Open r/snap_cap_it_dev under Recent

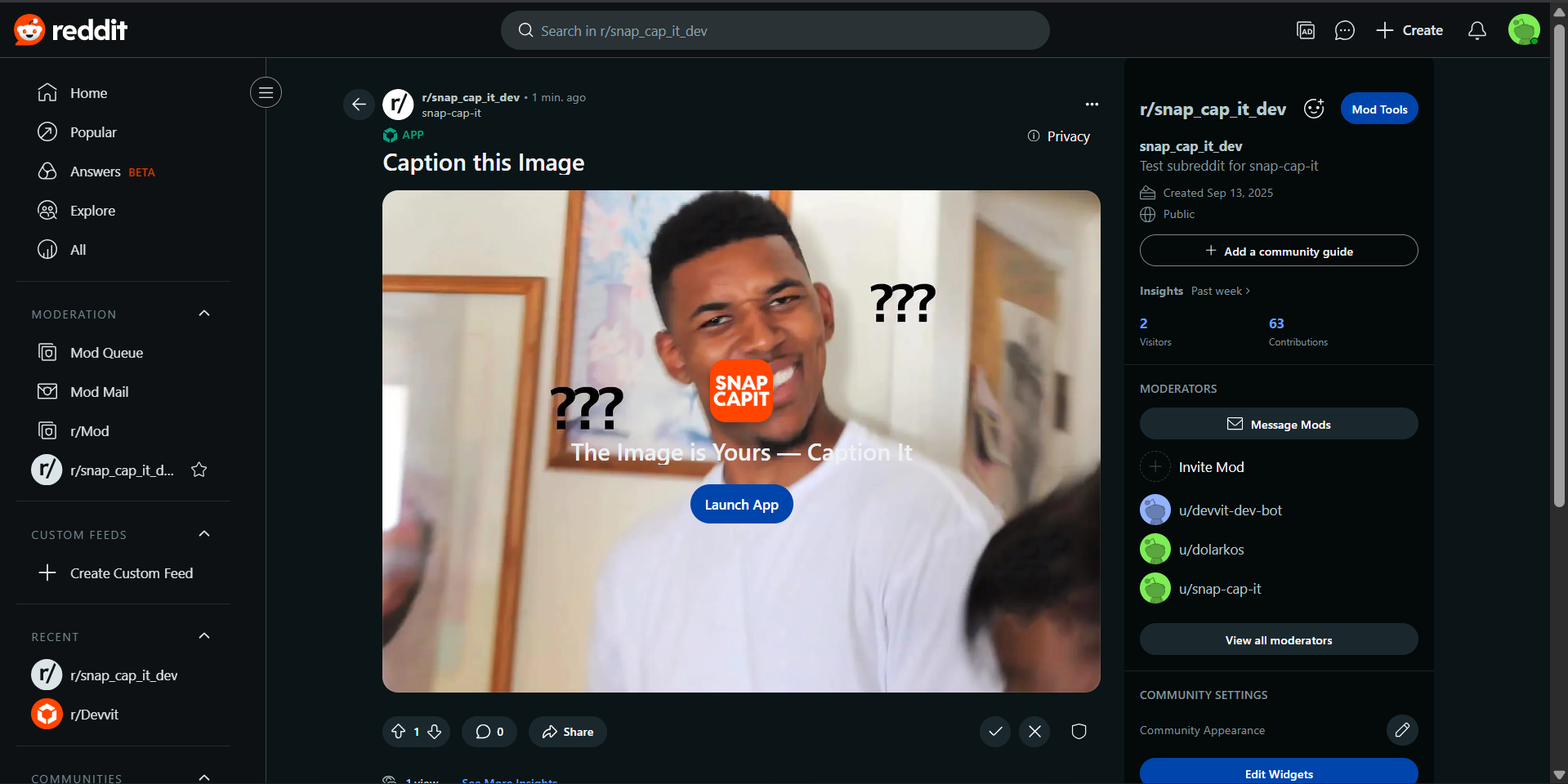pos(123,675)
